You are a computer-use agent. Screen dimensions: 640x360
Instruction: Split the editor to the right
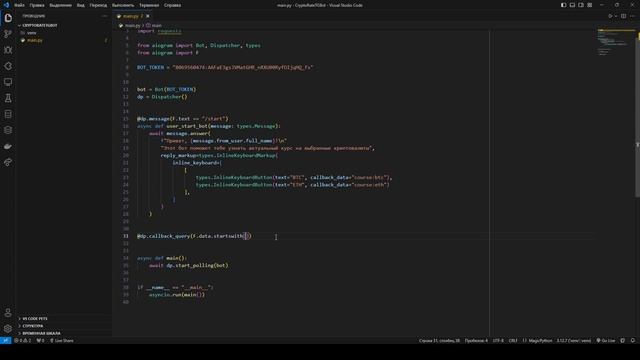pyautogui.click(x=623, y=16)
